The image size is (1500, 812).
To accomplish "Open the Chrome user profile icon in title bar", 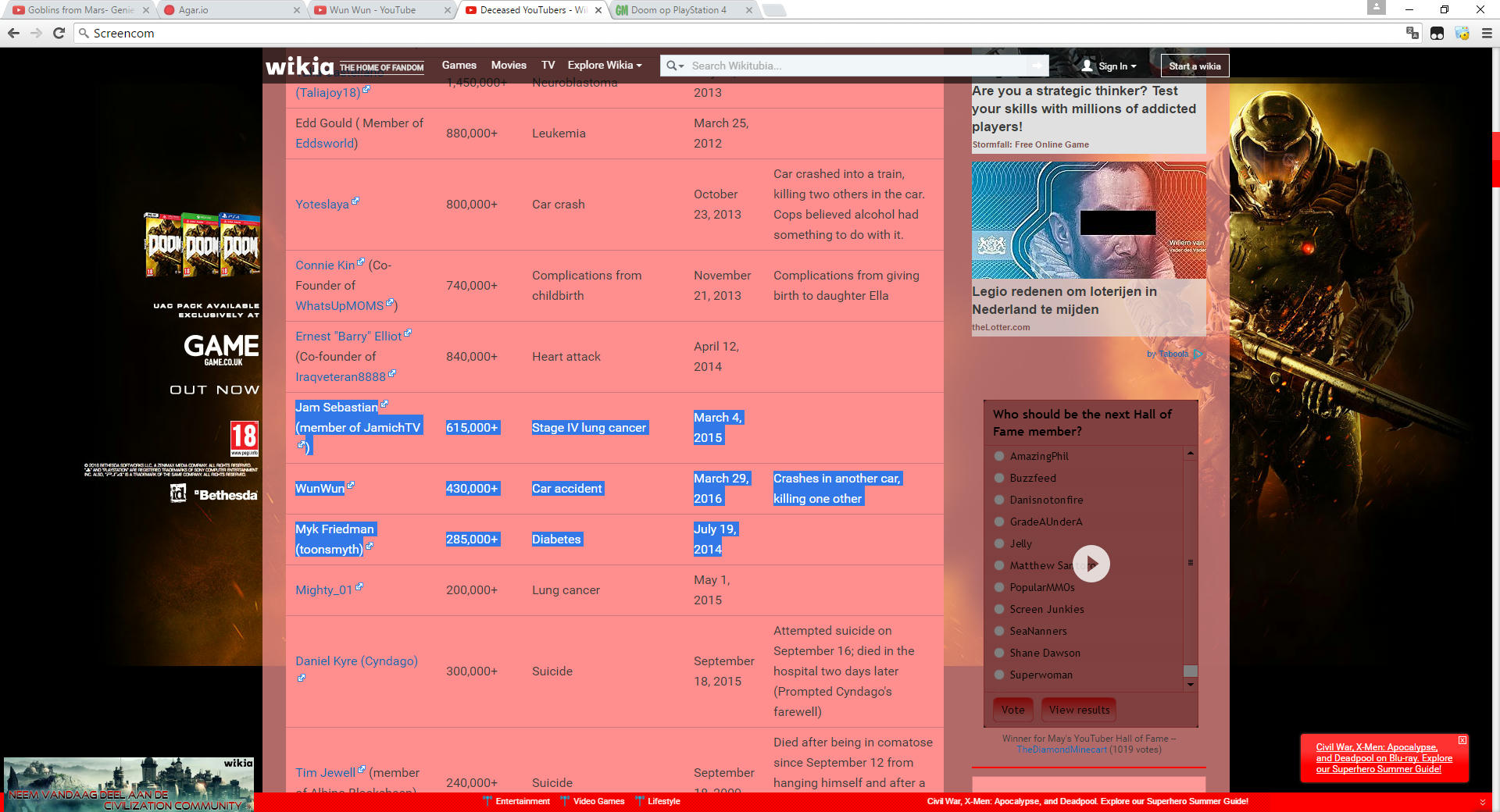I will tap(1376, 8).
